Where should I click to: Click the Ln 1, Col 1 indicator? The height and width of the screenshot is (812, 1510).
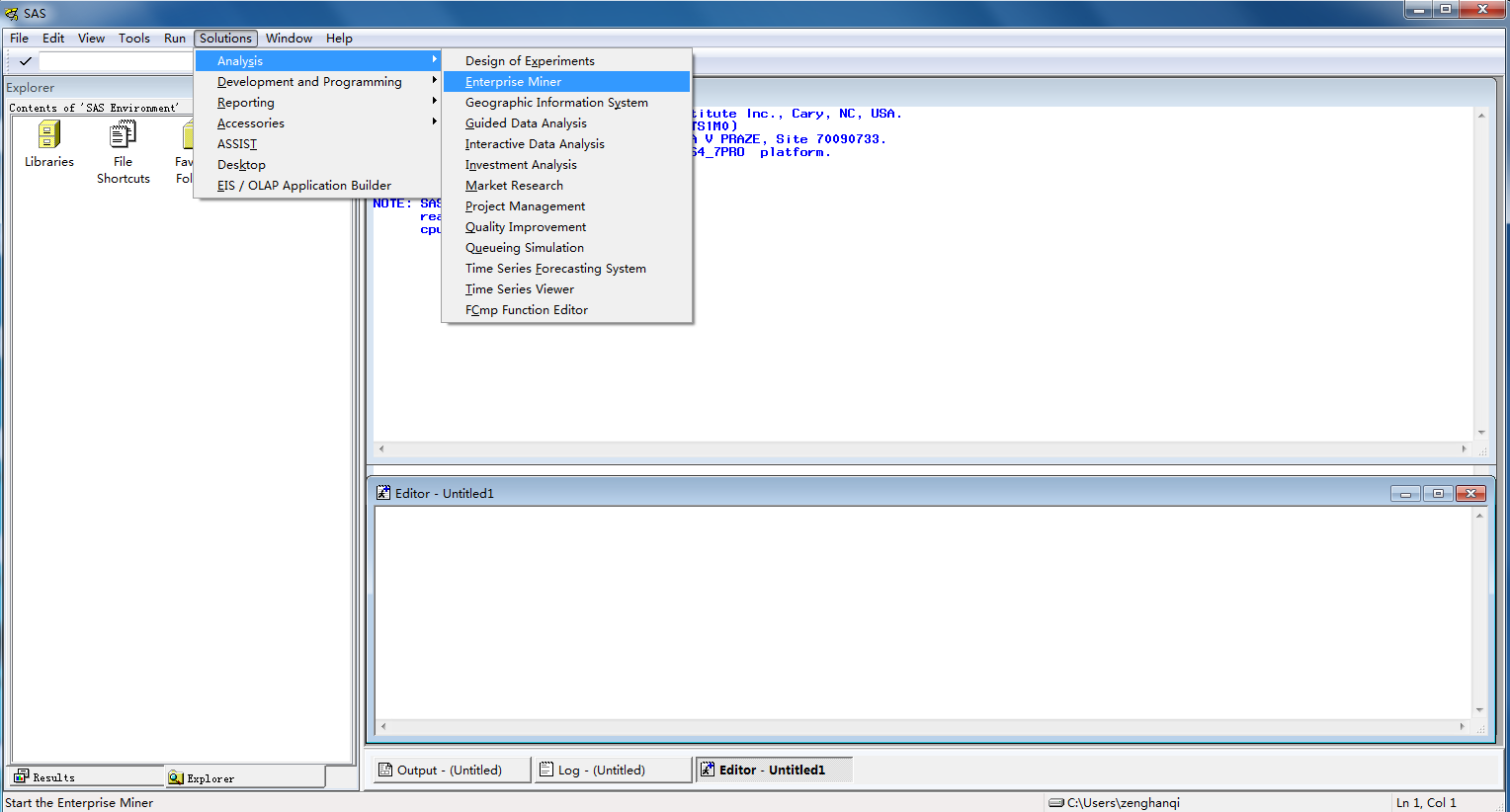(1426, 803)
